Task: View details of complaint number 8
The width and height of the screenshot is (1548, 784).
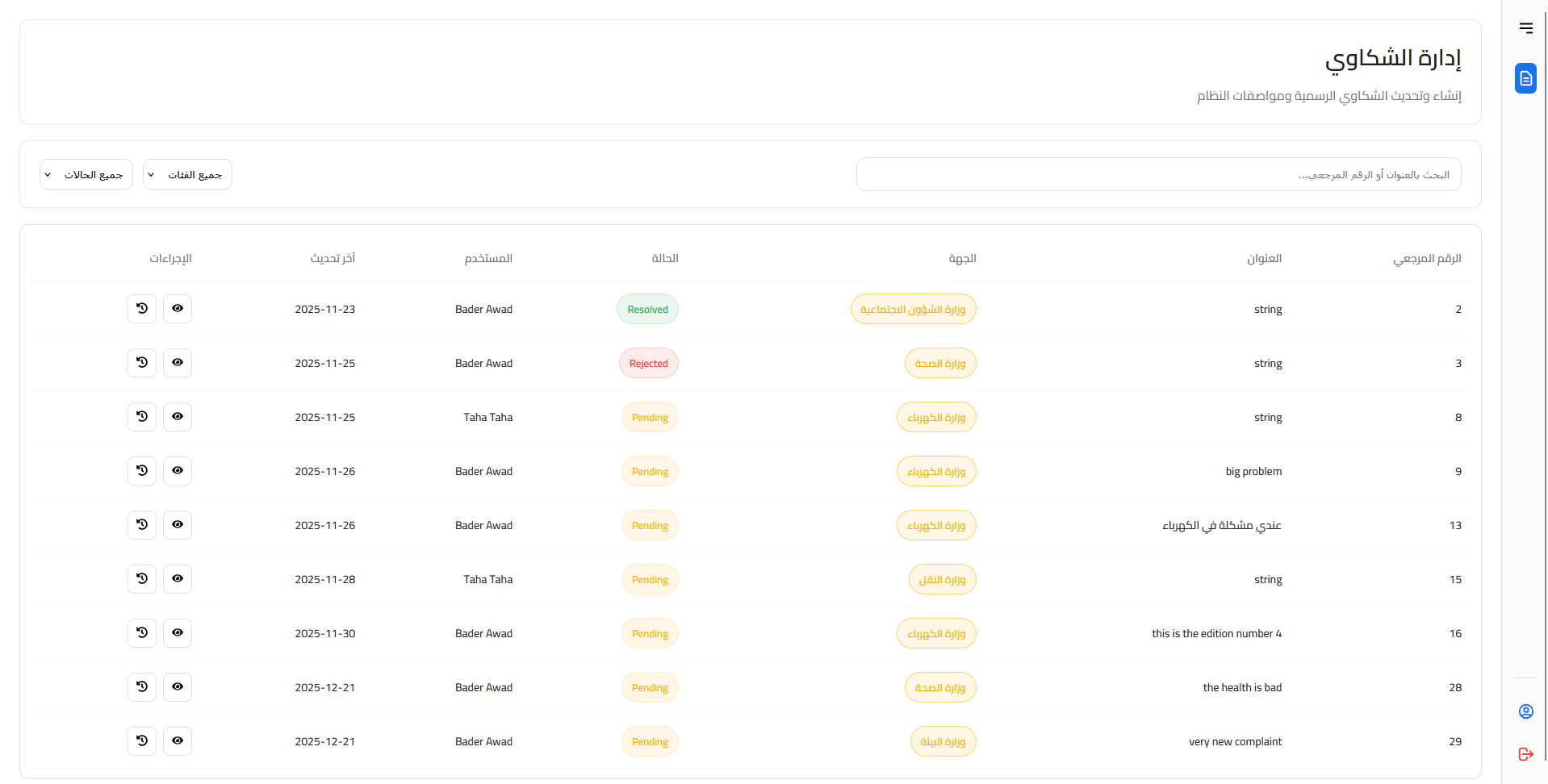Action: point(178,417)
